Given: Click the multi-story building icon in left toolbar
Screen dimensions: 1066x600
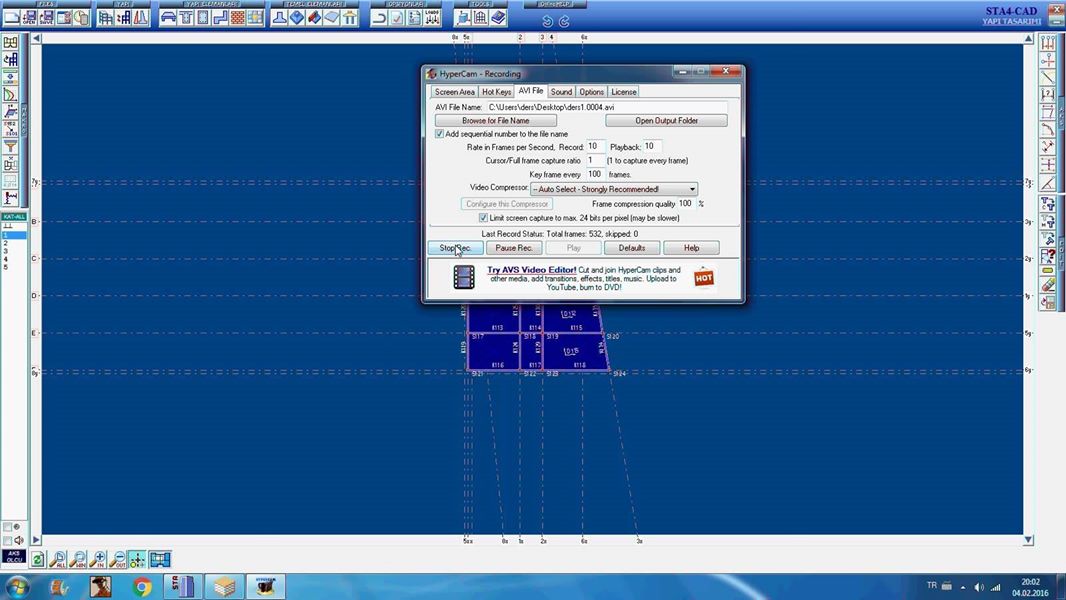Looking at the screenshot, I should click(x=11, y=60).
